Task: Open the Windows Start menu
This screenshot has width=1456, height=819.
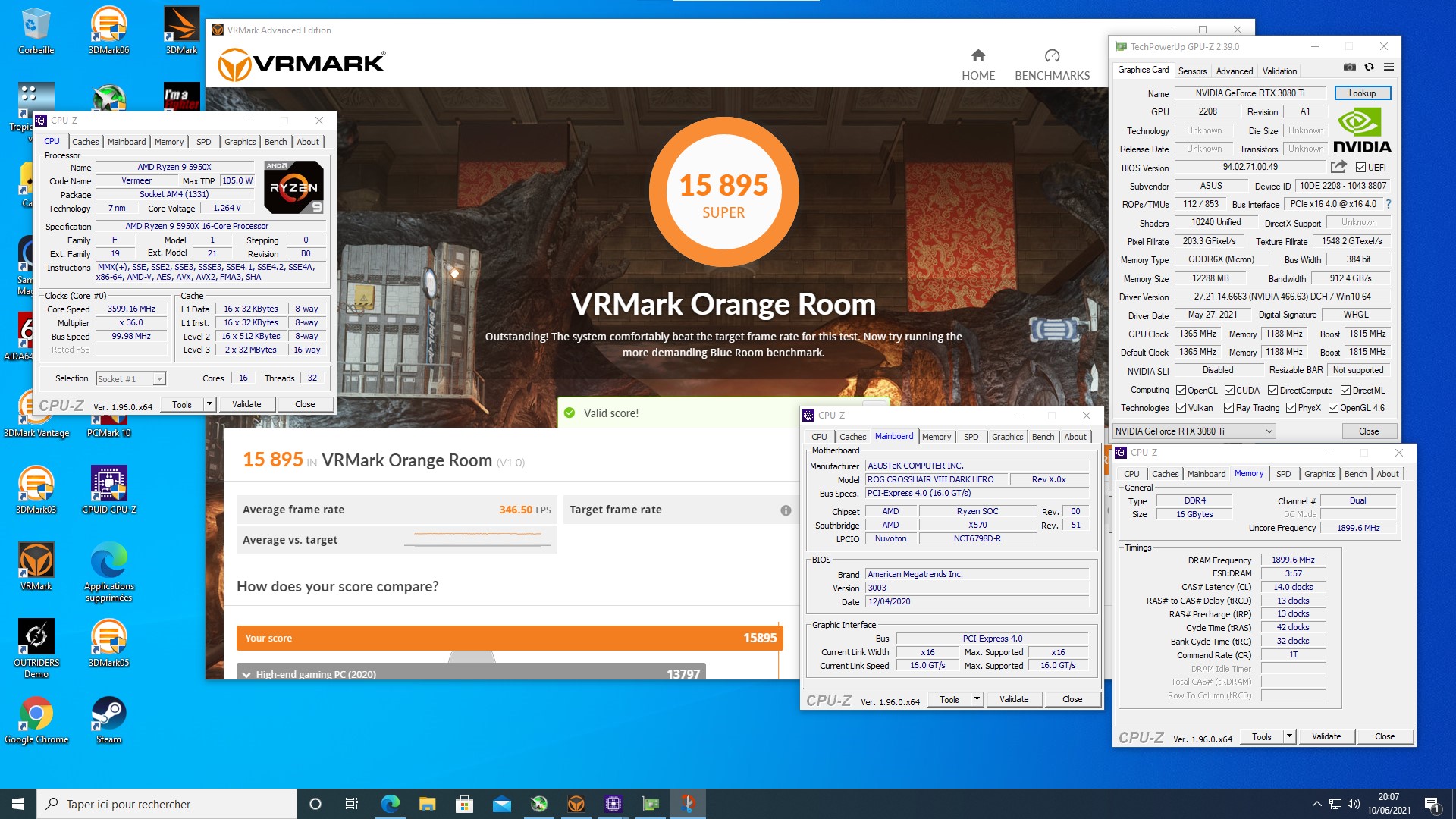Action: click(x=18, y=804)
